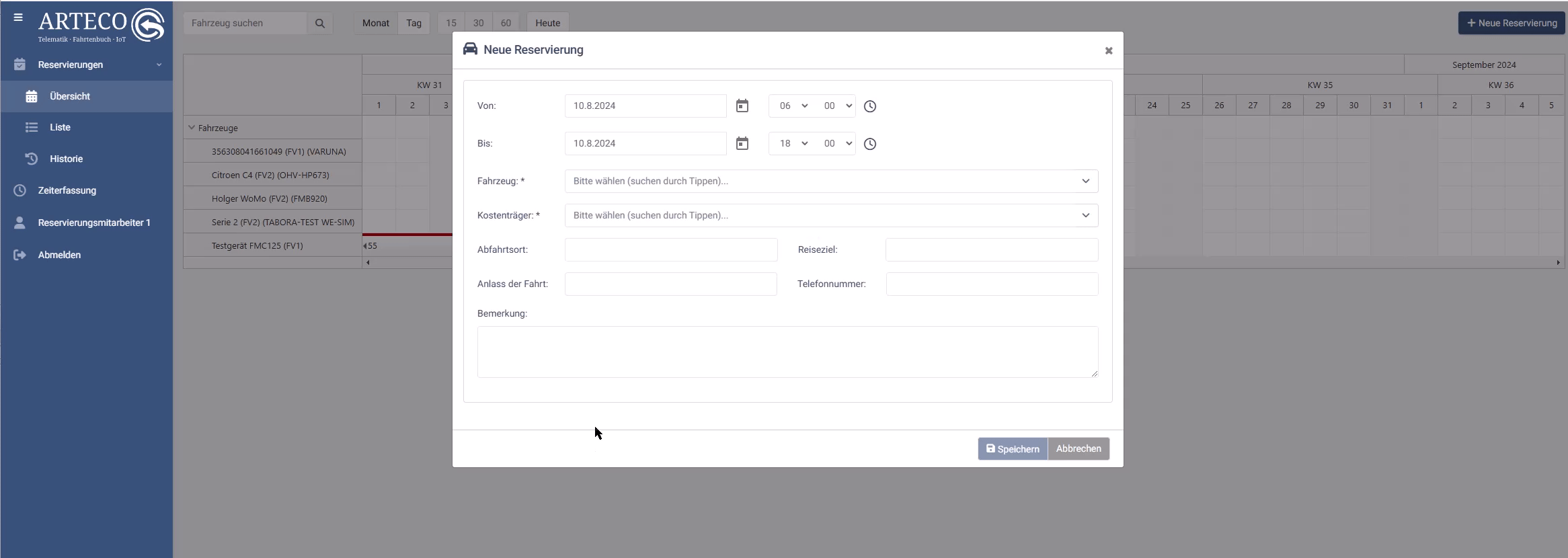Image resolution: width=1568 pixels, height=558 pixels.
Task: Open Historie in the sidebar
Action: [x=66, y=159]
